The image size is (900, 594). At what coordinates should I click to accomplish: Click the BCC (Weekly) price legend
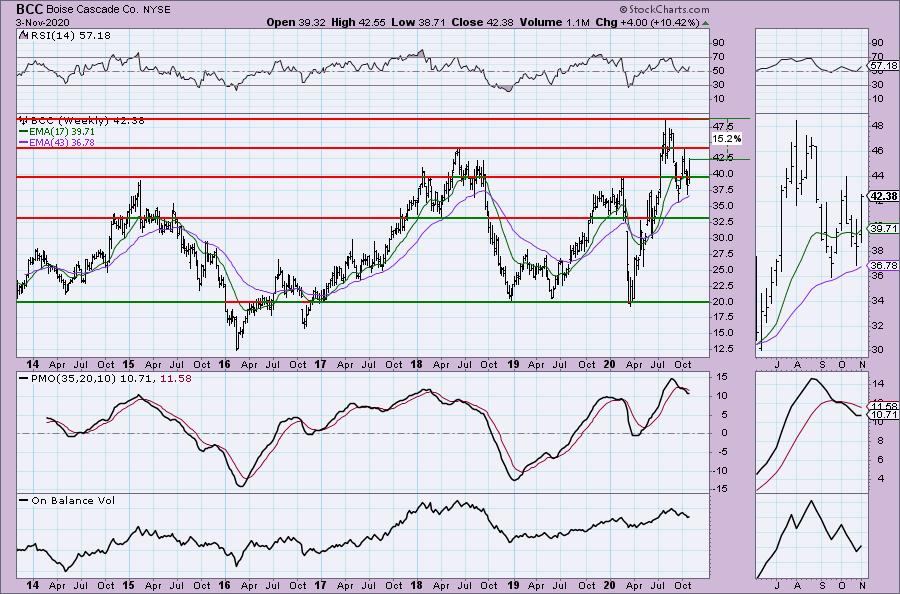point(87,121)
